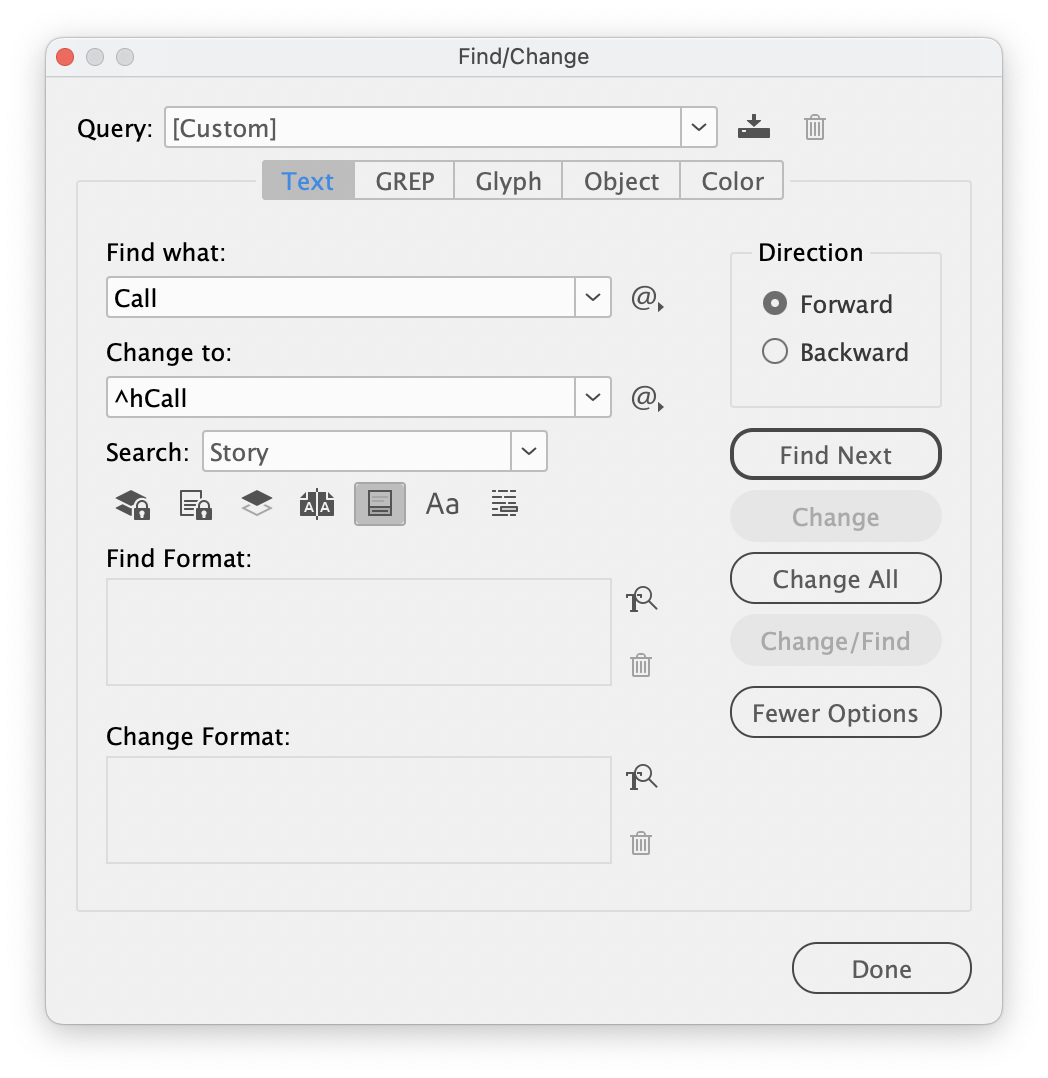Open Change to history dropdown
The image size is (1048, 1078).
click(593, 397)
